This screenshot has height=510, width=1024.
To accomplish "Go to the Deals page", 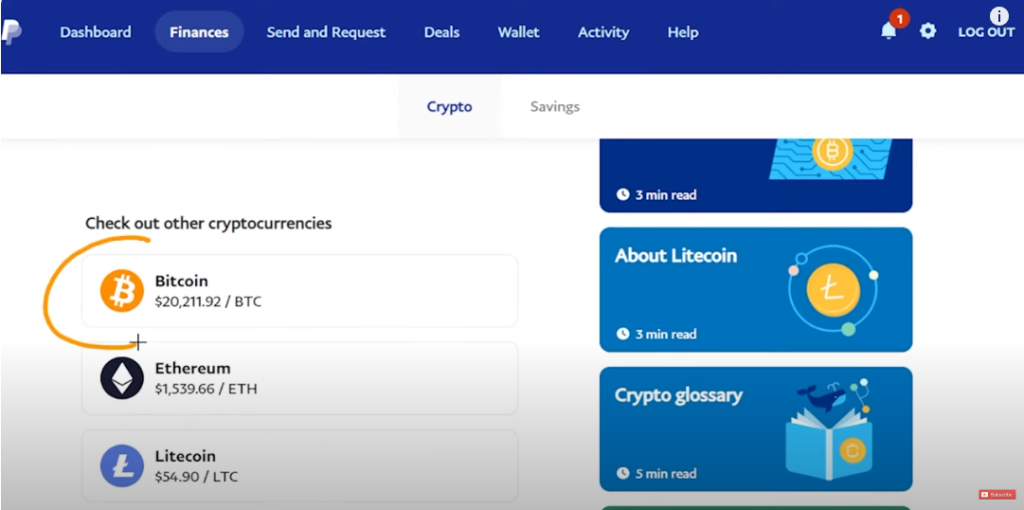I will click(x=441, y=32).
